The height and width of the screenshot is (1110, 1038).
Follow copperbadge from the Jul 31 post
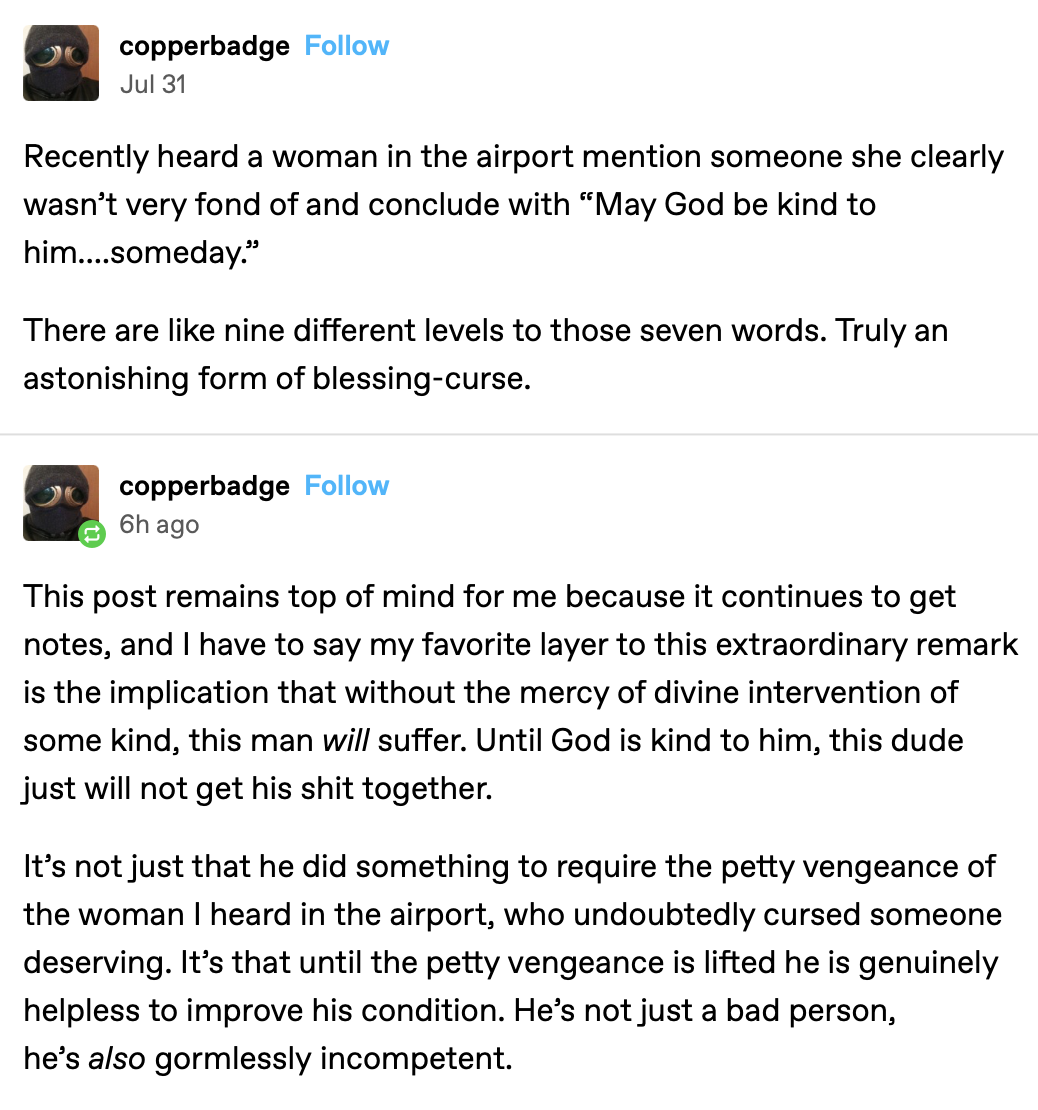[346, 46]
